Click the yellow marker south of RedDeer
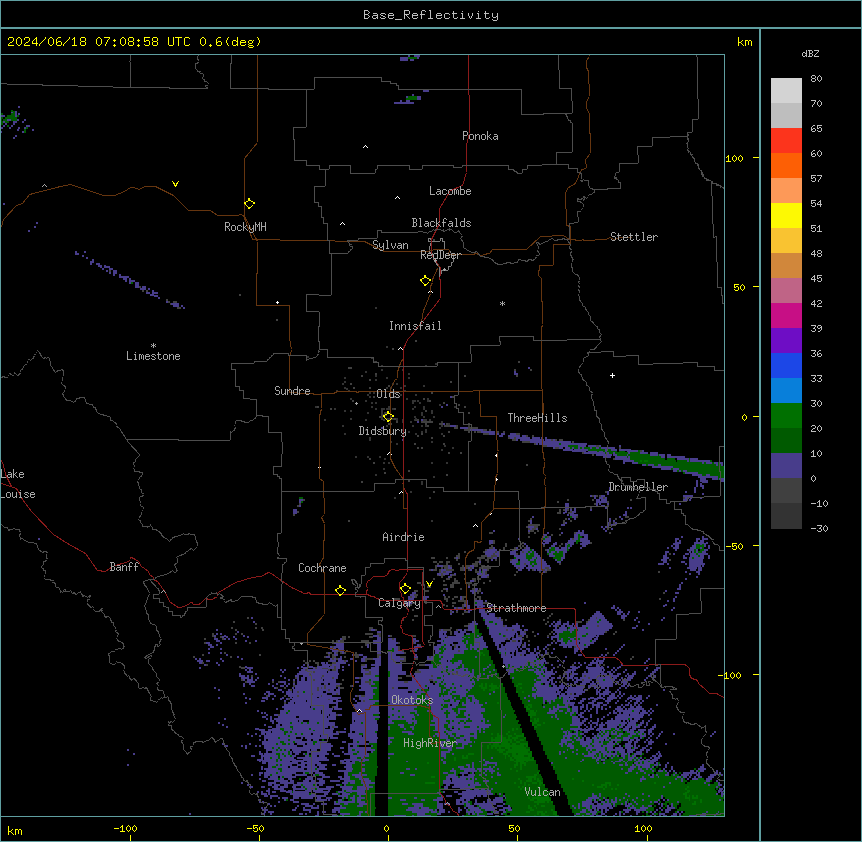 (425, 281)
